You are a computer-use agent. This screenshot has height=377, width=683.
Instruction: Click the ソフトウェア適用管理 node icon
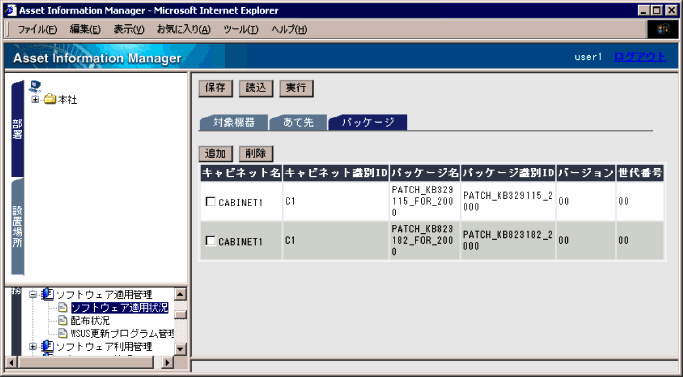pos(47,295)
